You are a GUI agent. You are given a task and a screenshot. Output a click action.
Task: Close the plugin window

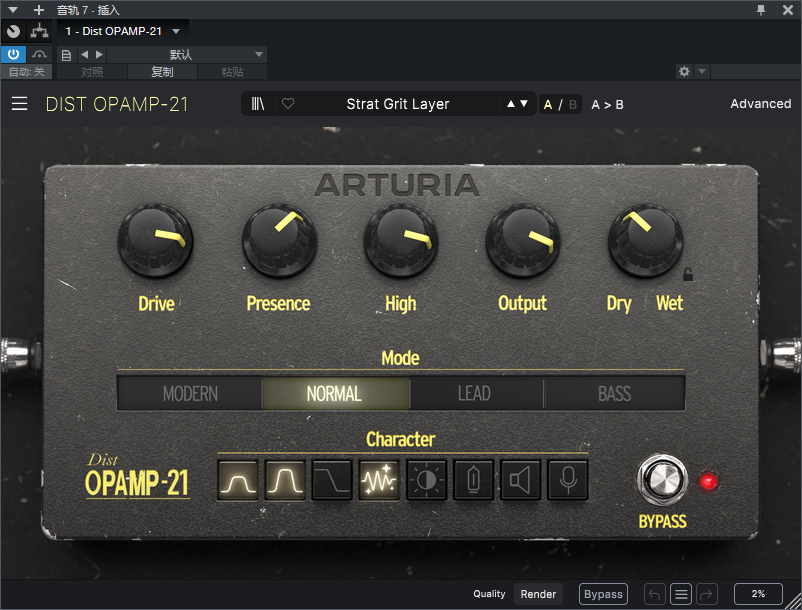[x=788, y=10]
